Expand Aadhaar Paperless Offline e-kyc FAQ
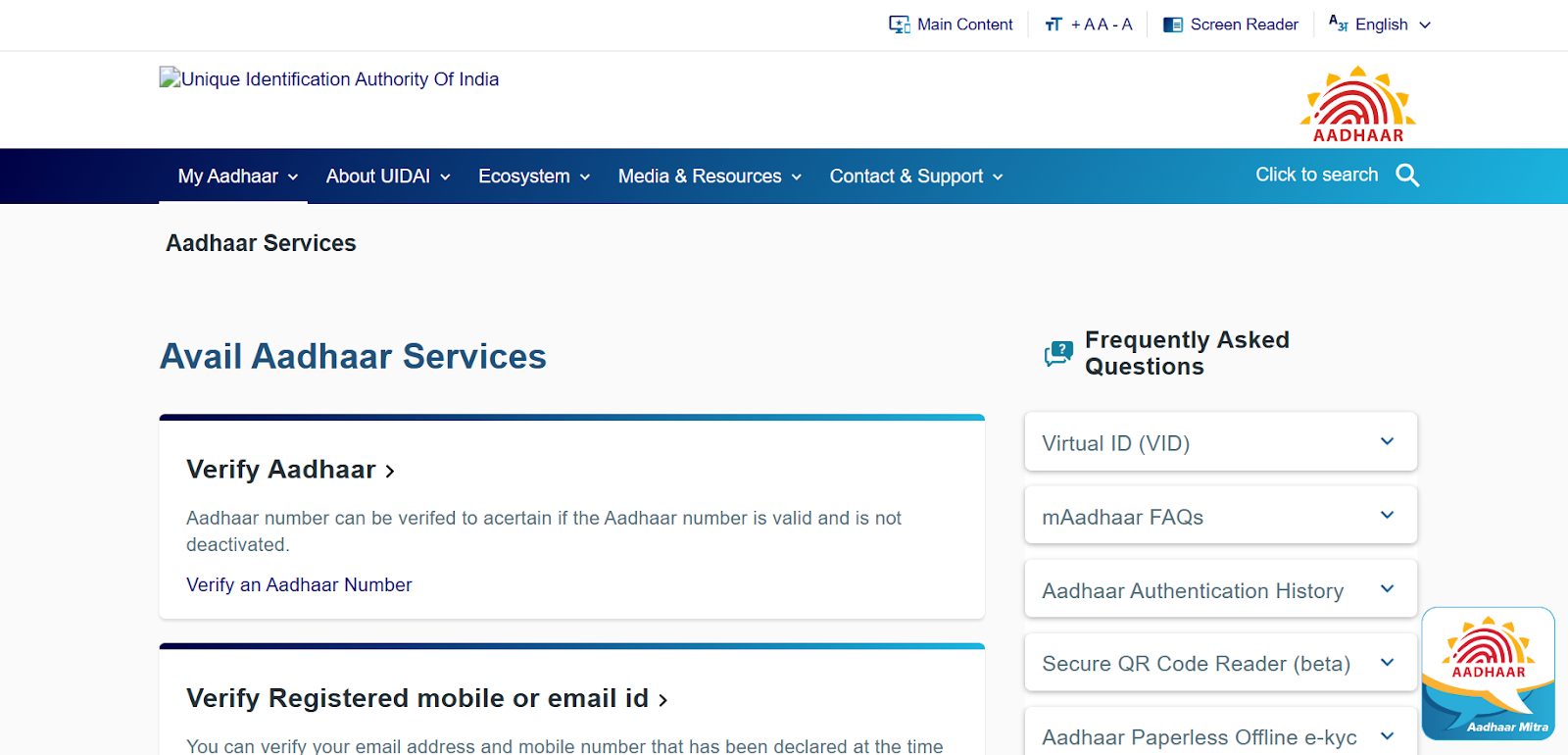The width and height of the screenshot is (1568, 755). point(1220,733)
